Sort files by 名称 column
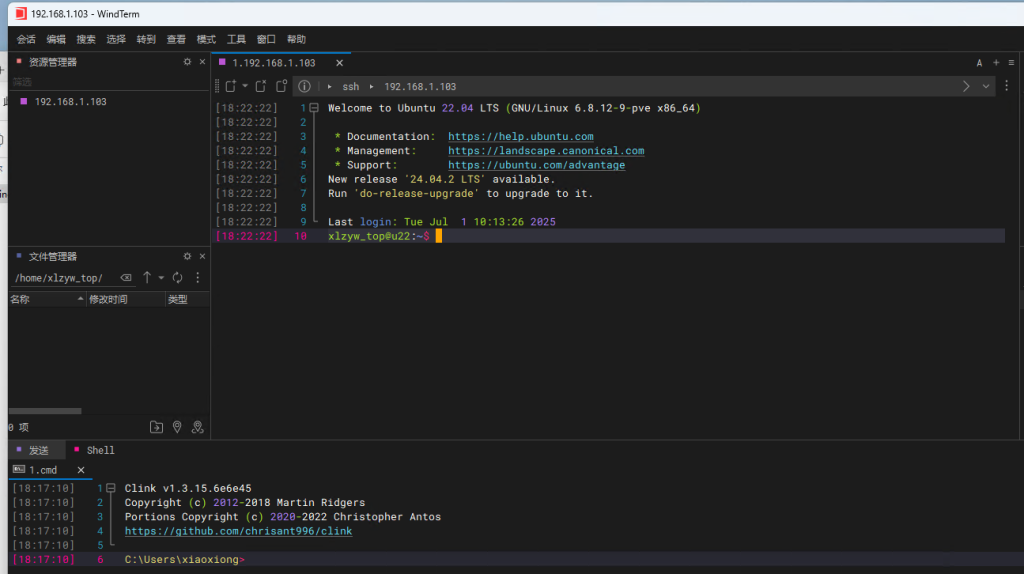The image size is (1024, 574). [x=47, y=299]
